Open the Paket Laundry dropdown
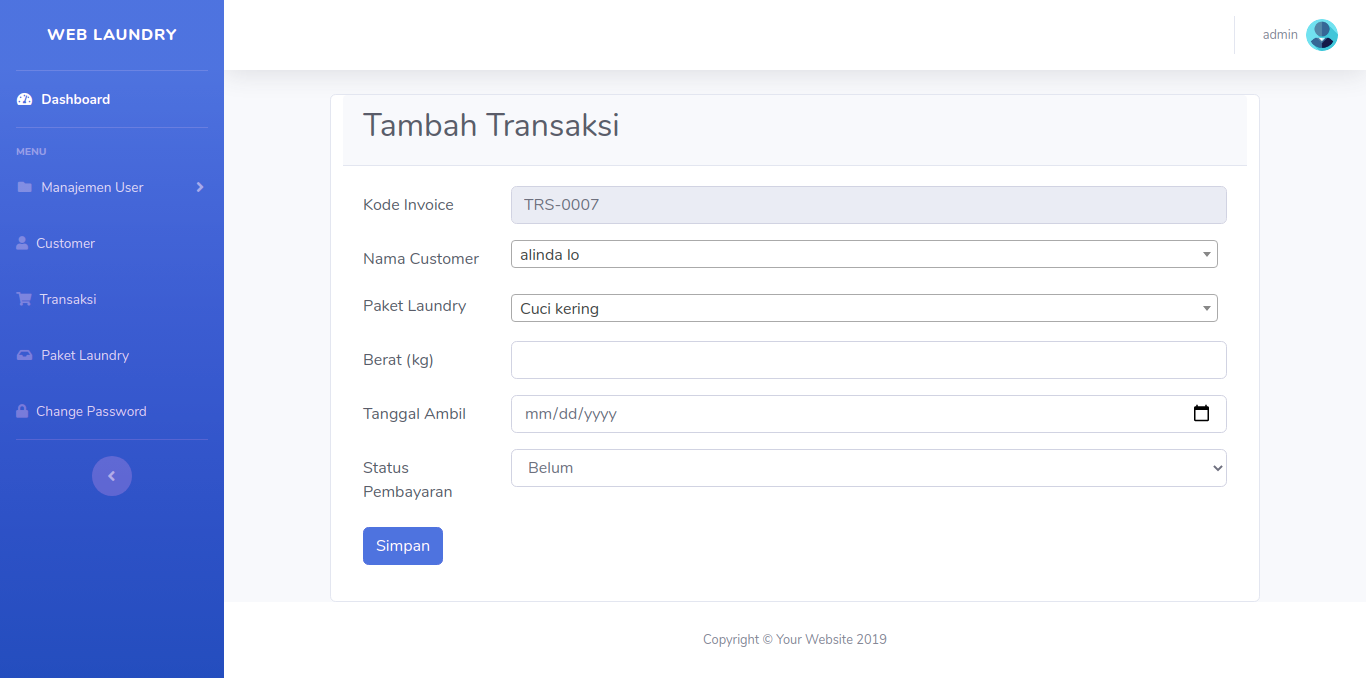This screenshot has height=678, width=1366. [864, 308]
